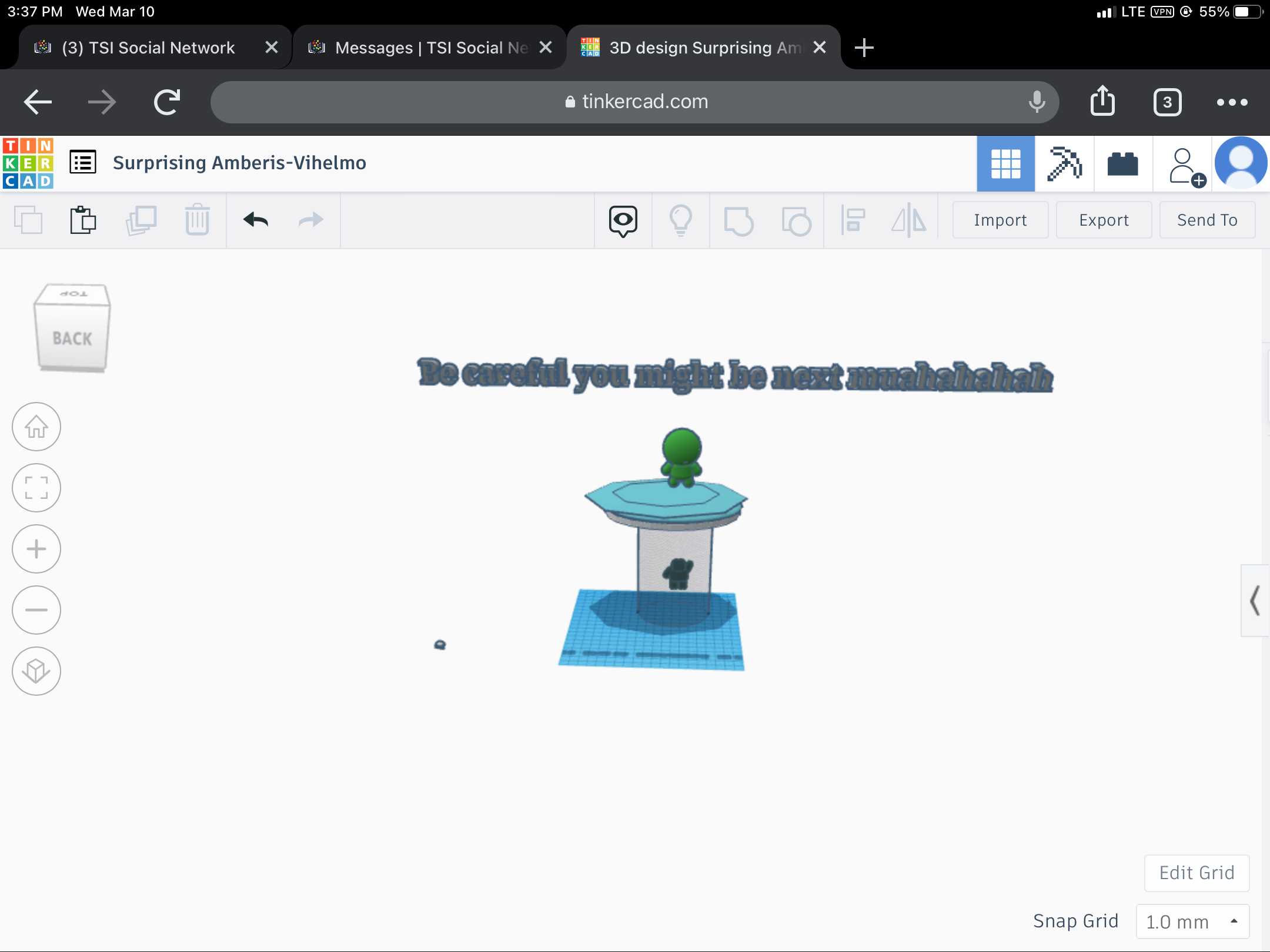Open the Minecraft pickaxe blocks view

coord(1064,163)
